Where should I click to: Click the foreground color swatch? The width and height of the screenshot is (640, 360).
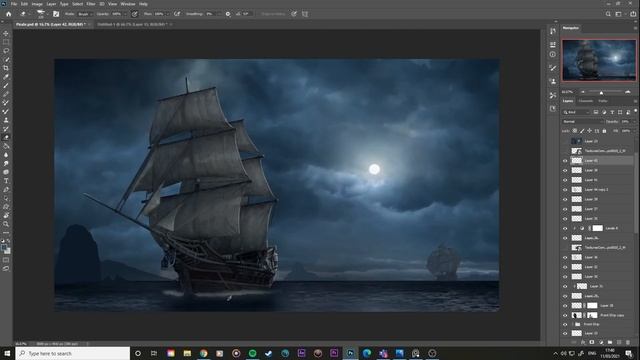point(4,247)
